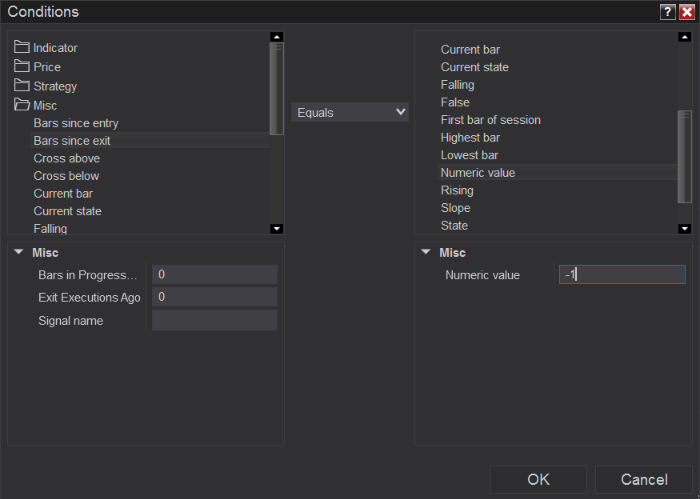Collapse the open Misc folder icon
The image size is (700, 499).
[21, 105]
